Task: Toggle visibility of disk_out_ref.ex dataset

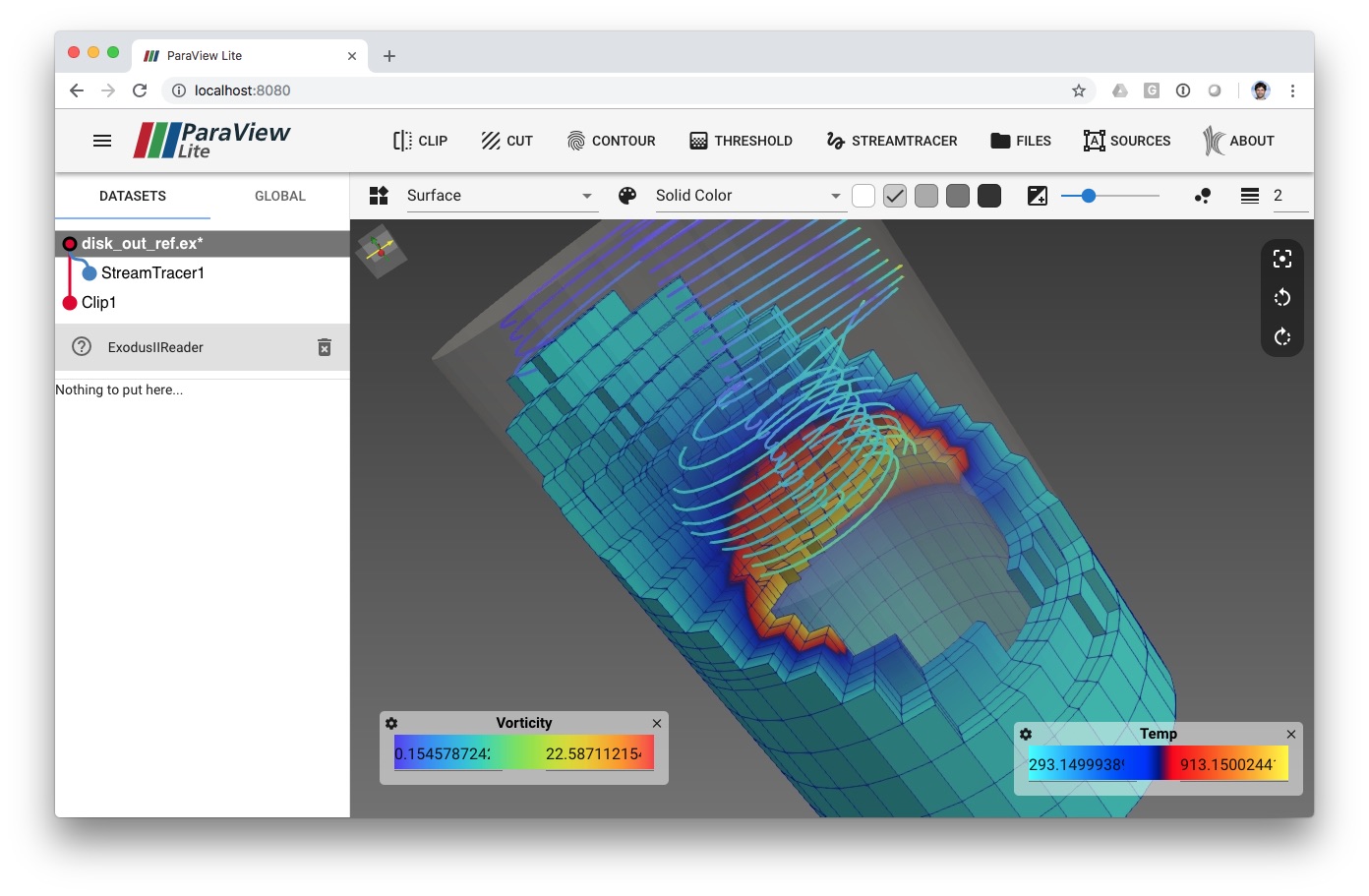Action: [x=70, y=244]
